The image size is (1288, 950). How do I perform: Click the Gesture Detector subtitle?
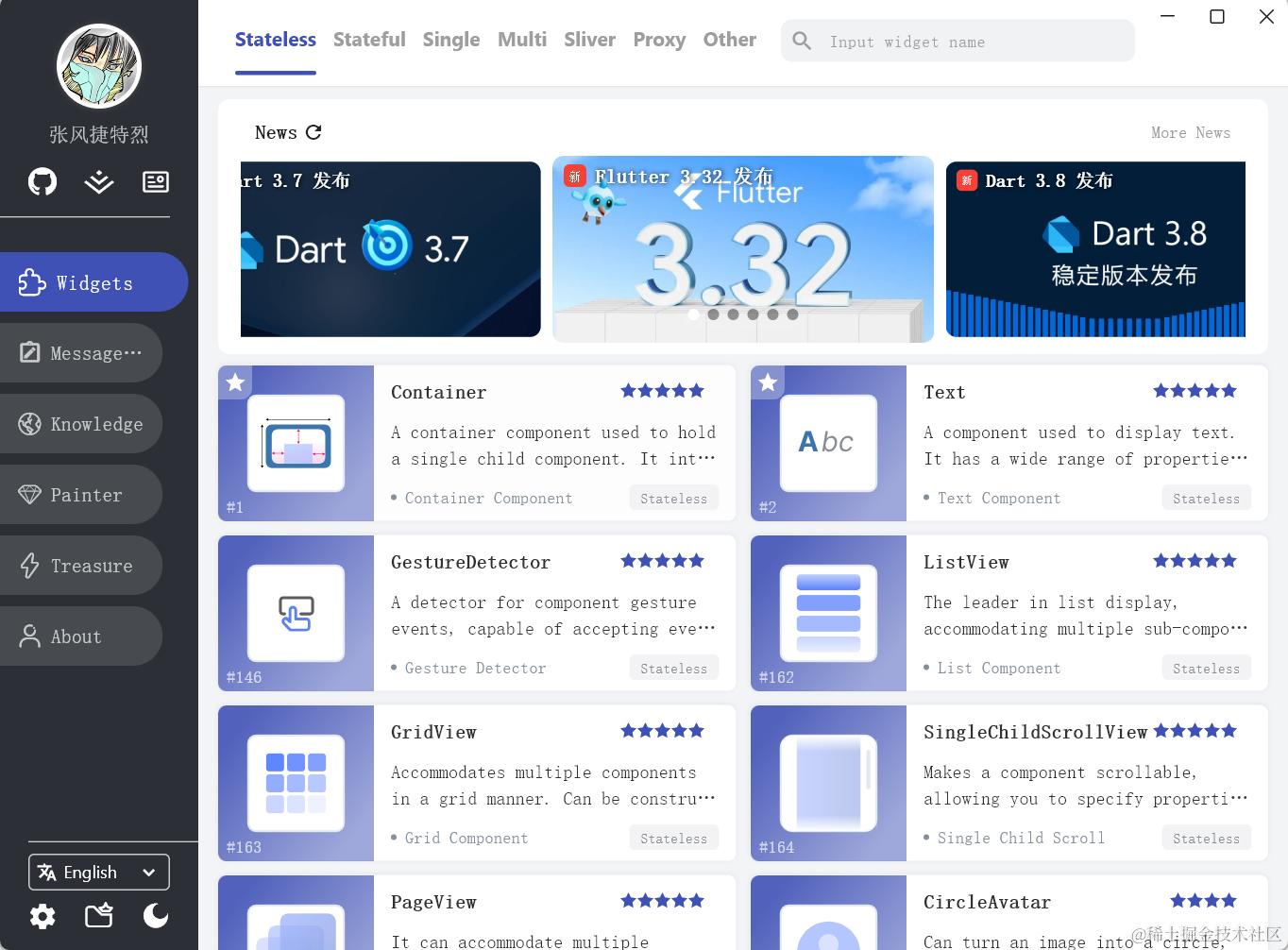click(475, 668)
